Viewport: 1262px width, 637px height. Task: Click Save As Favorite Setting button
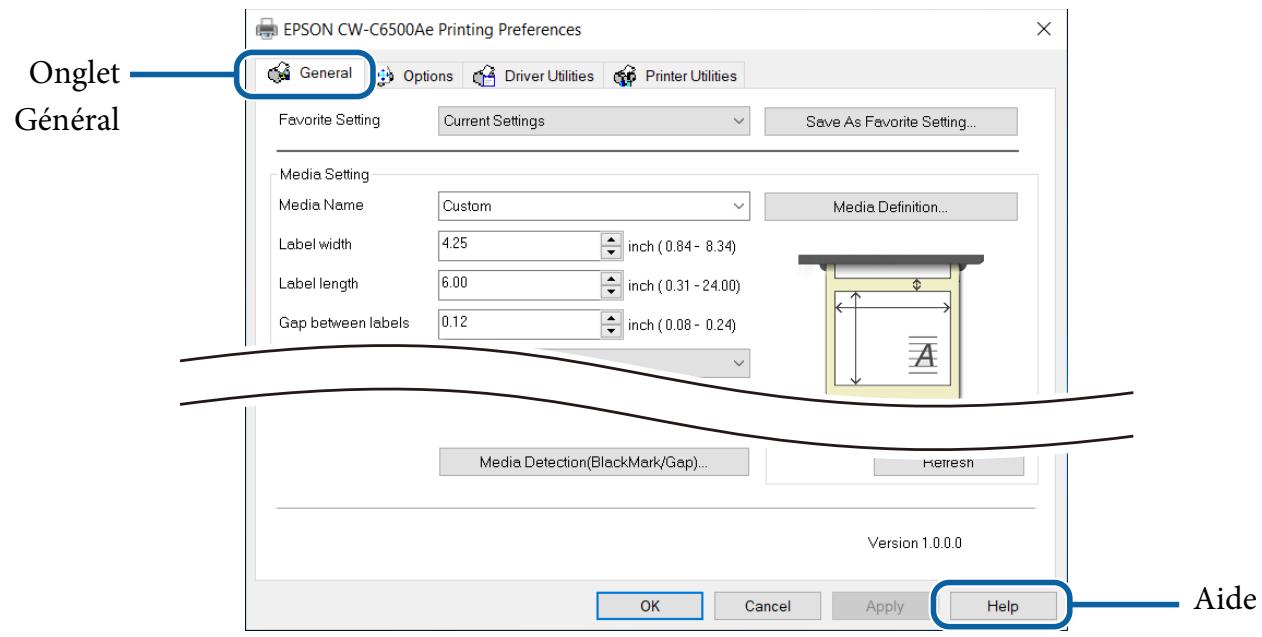pyautogui.click(x=890, y=121)
